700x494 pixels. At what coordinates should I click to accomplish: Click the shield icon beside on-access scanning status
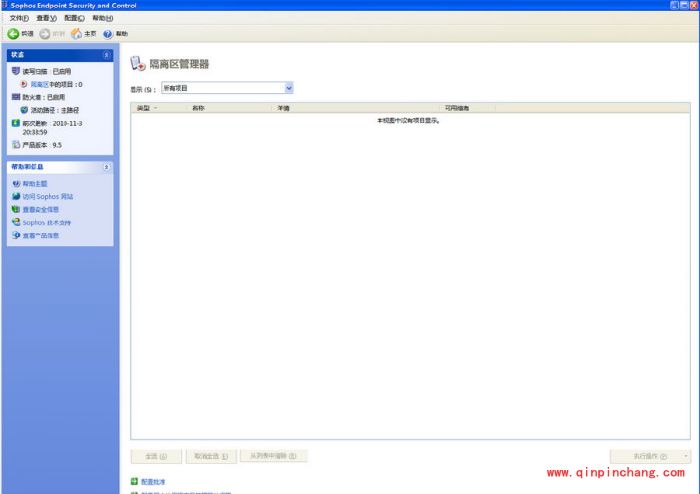[x=16, y=71]
